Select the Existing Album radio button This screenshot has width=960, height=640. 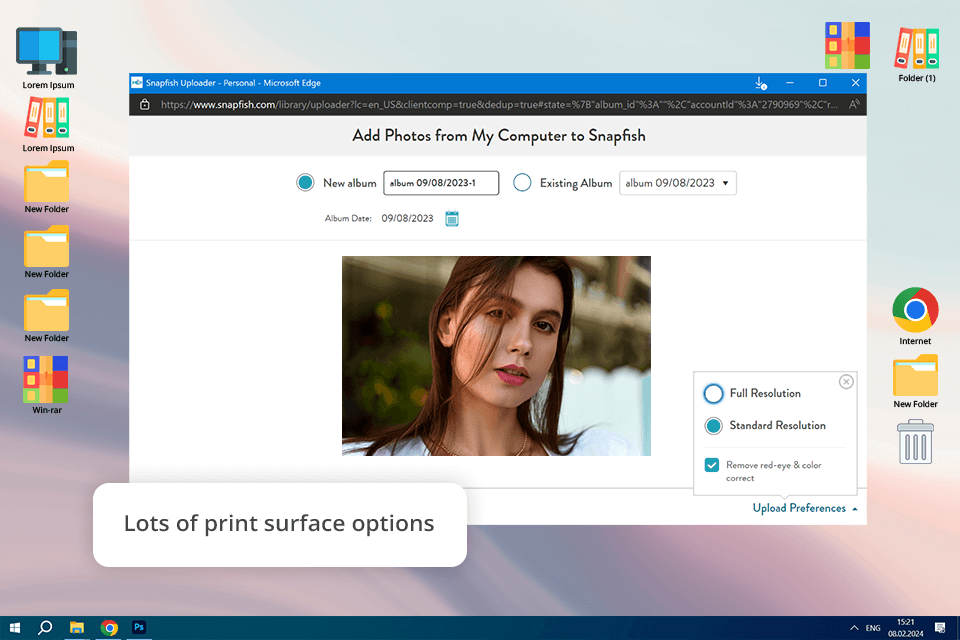pyautogui.click(x=522, y=183)
